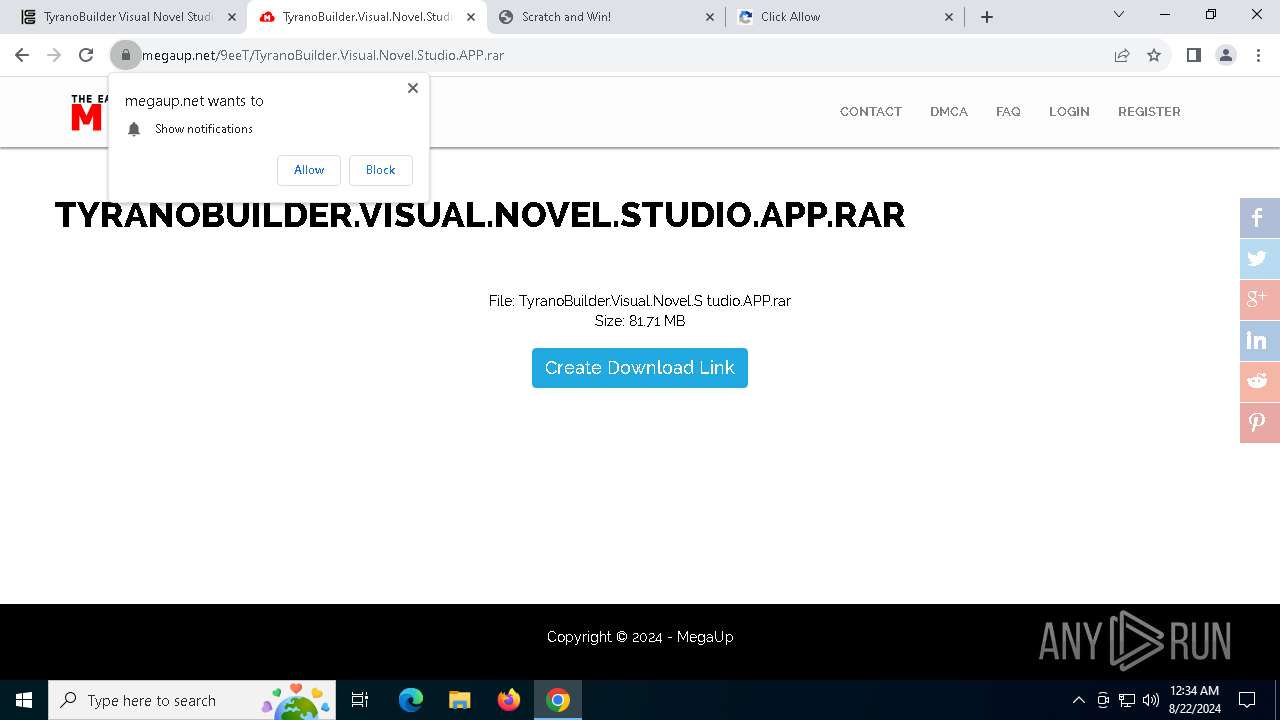Screen dimensions: 1280x720
Task: Open the CONTACT page
Action: point(871,112)
